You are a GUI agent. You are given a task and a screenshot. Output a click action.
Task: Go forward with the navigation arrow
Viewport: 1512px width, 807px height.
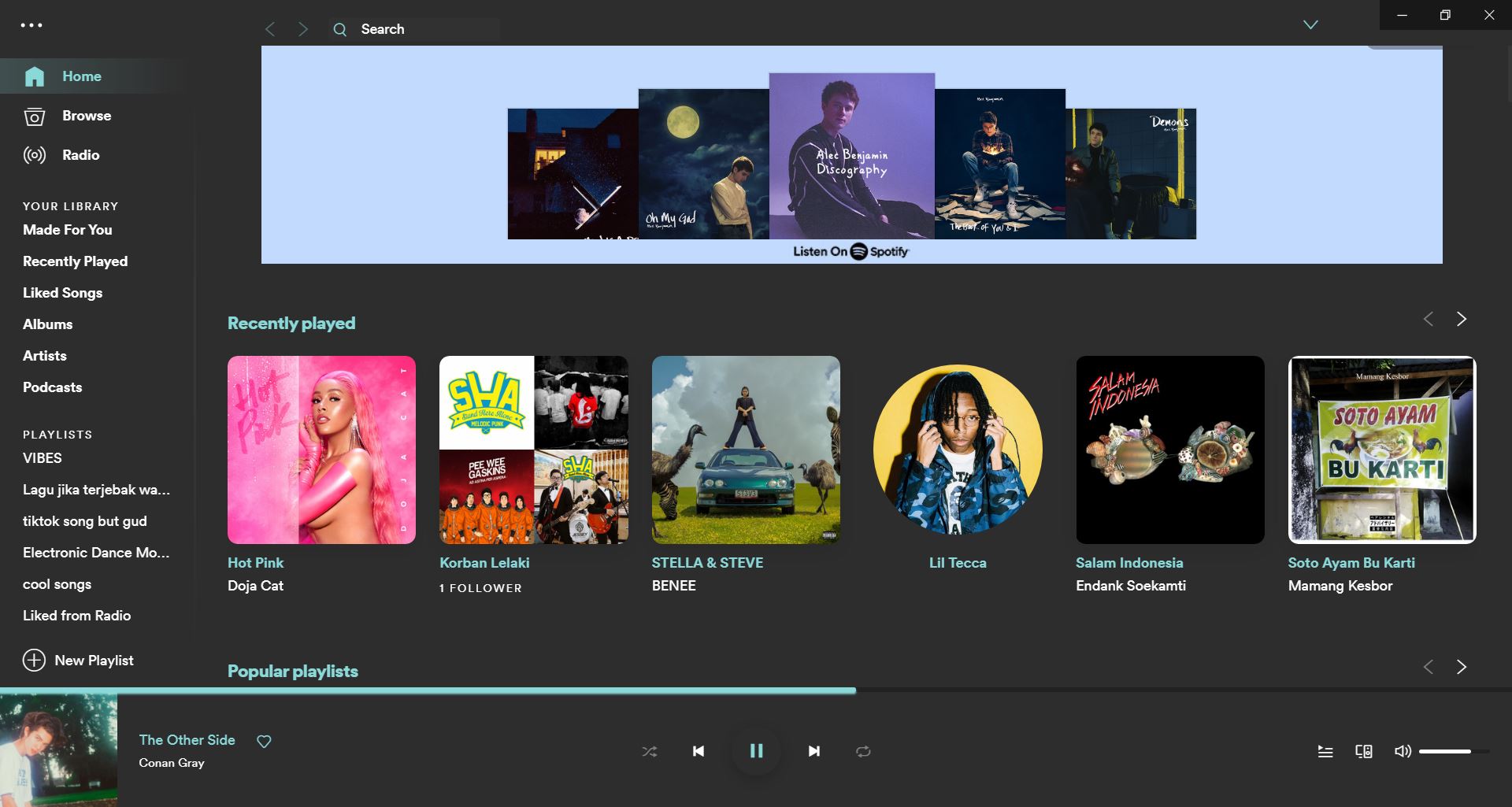(303, 29)
